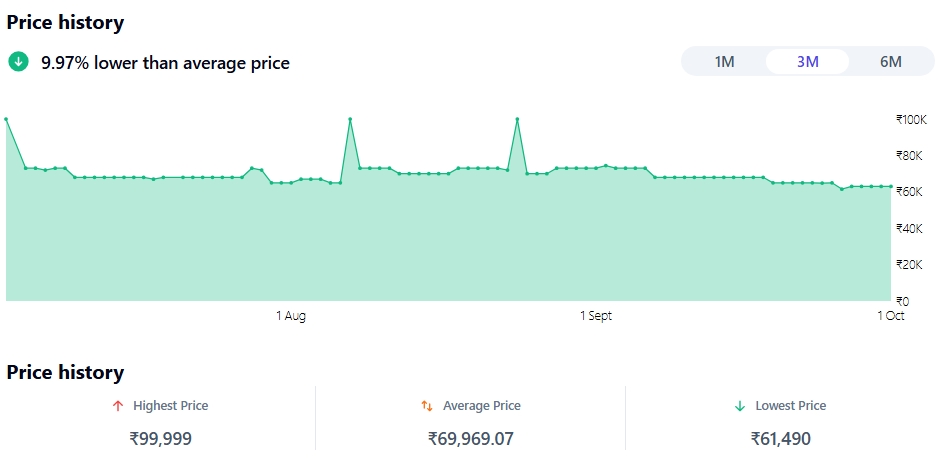Viewport: 938px width, 459px height.
Task: Click the green down-arrow circle icon
Action: tap(18, 62)
